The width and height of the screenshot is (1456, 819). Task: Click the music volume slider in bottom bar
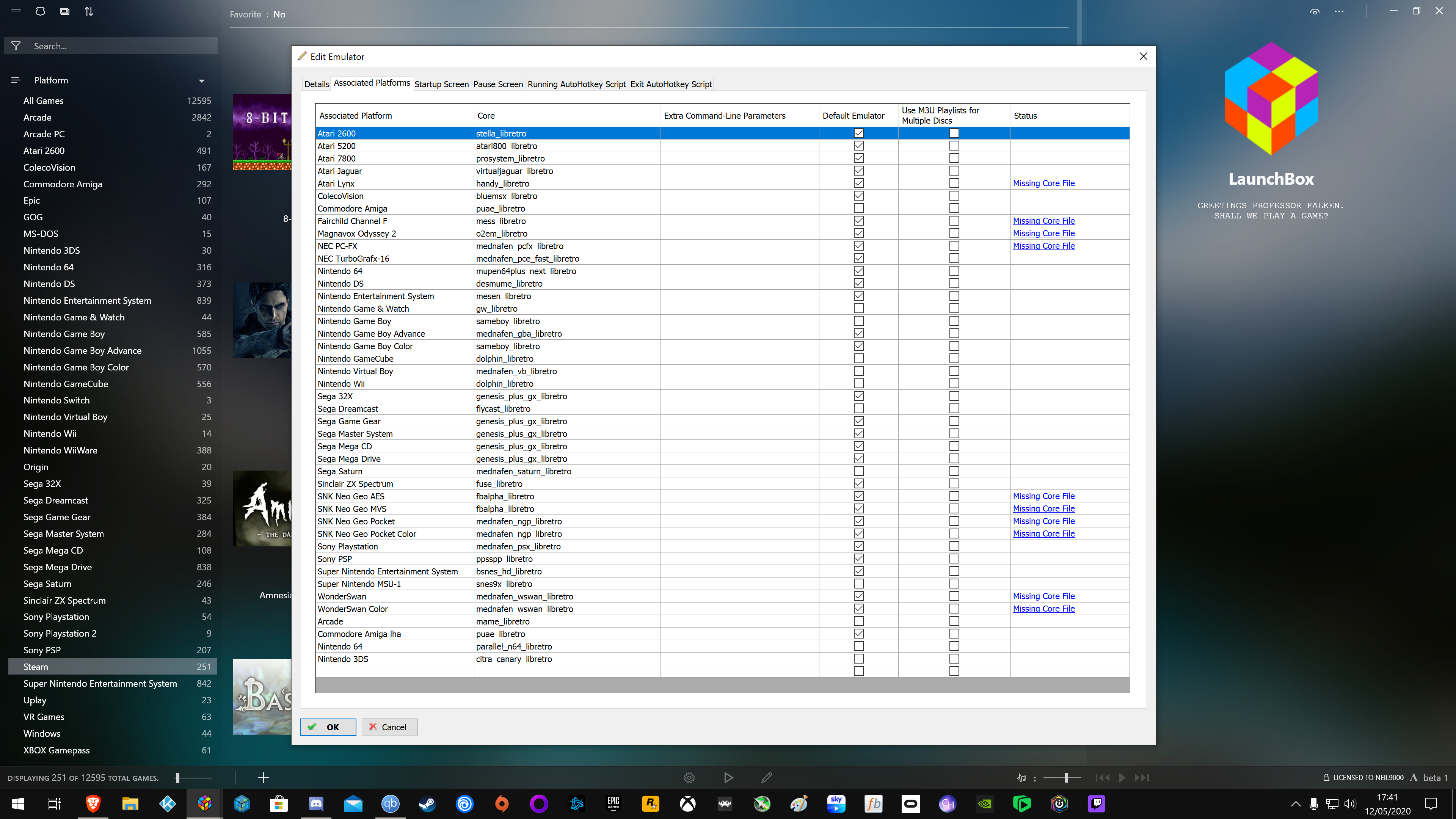click(1062, 778)
